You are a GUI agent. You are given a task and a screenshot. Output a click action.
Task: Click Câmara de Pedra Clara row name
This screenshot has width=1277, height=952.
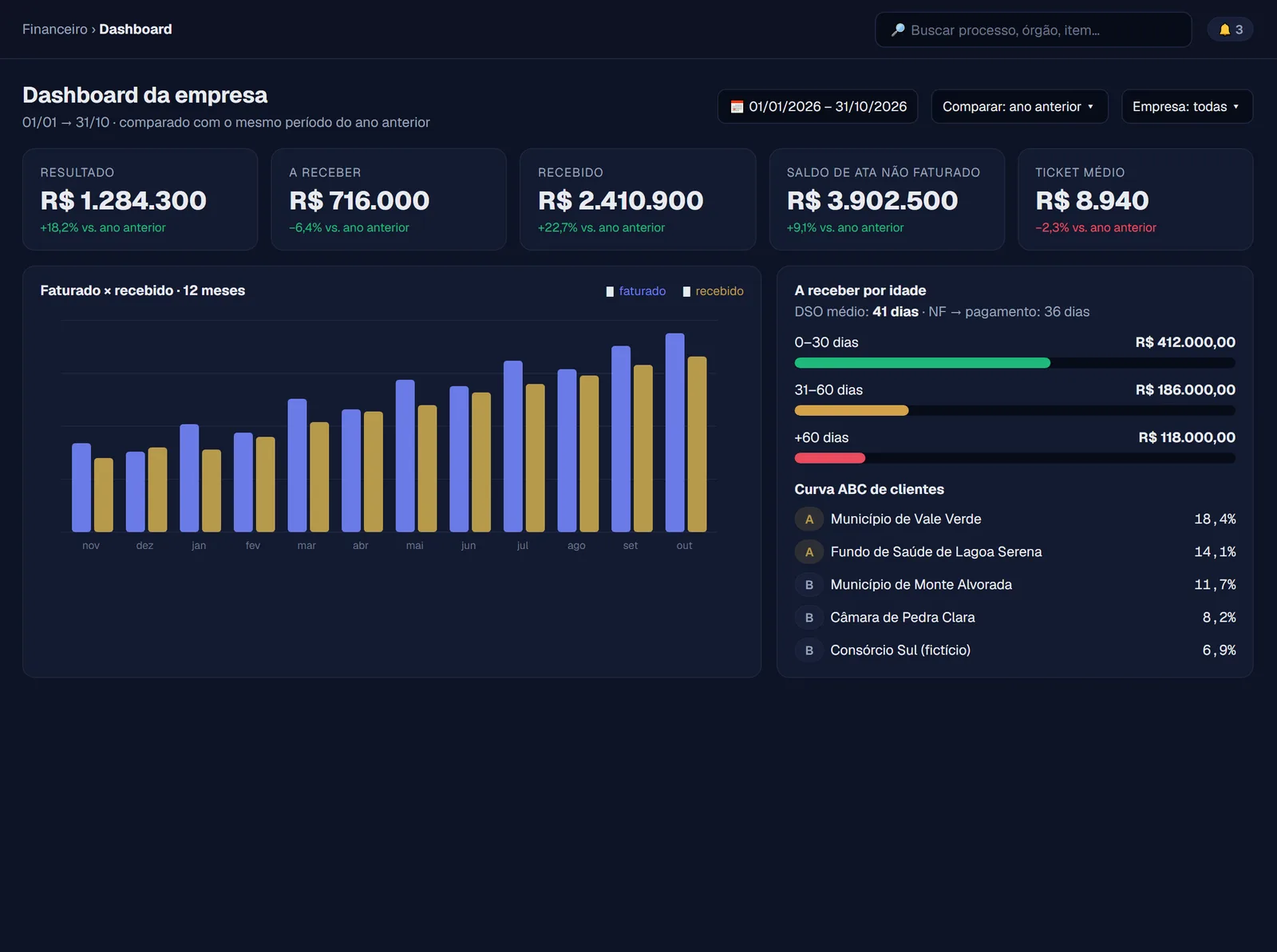(x=903, y=617)
